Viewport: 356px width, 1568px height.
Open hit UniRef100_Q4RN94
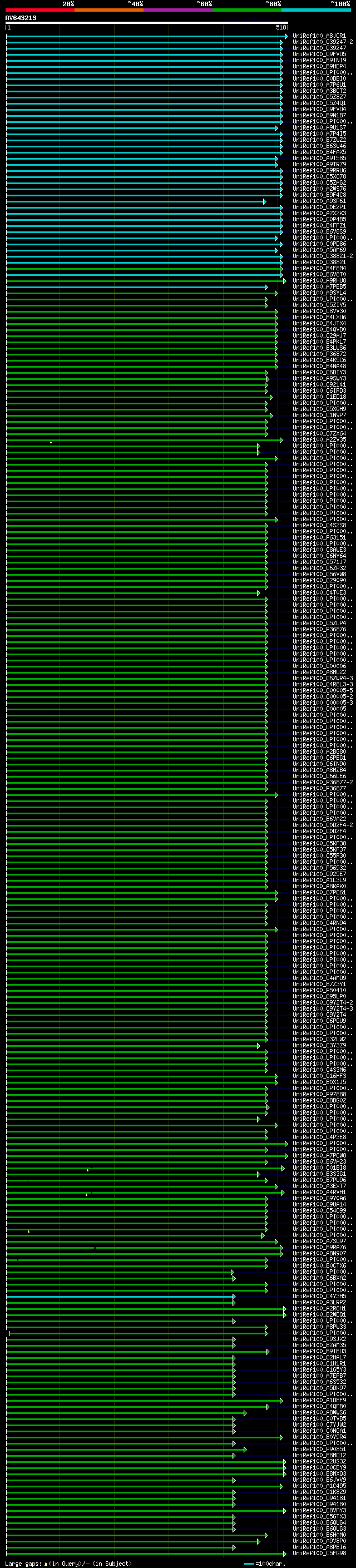point(319,923)
